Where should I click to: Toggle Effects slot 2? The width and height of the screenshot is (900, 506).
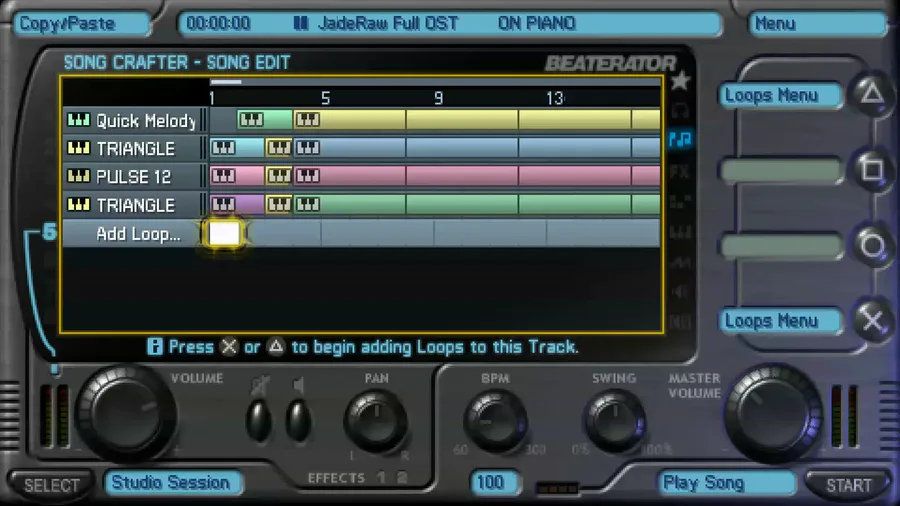[x=402, y=477]
